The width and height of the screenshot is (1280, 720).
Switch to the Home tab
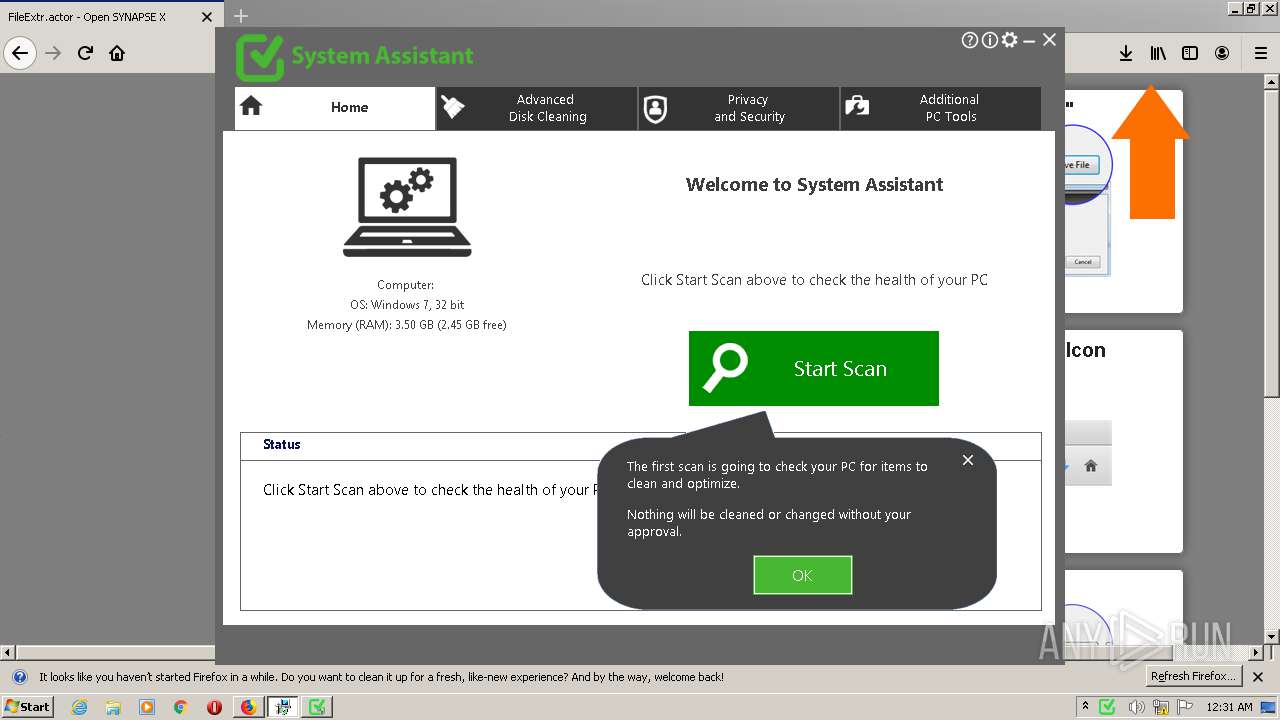click(x=335, y=108)
